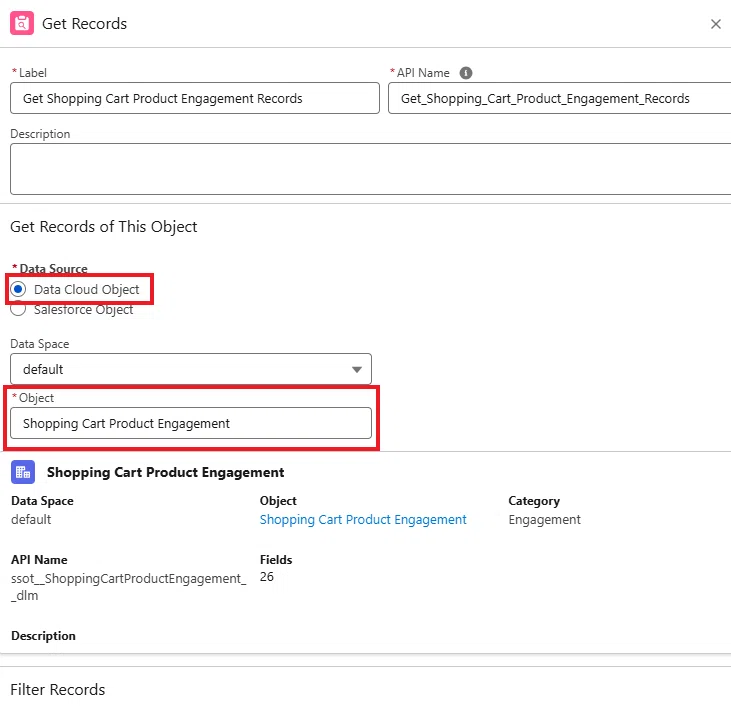
Task: Click the Object lookup field
Action: click(191, 423)
